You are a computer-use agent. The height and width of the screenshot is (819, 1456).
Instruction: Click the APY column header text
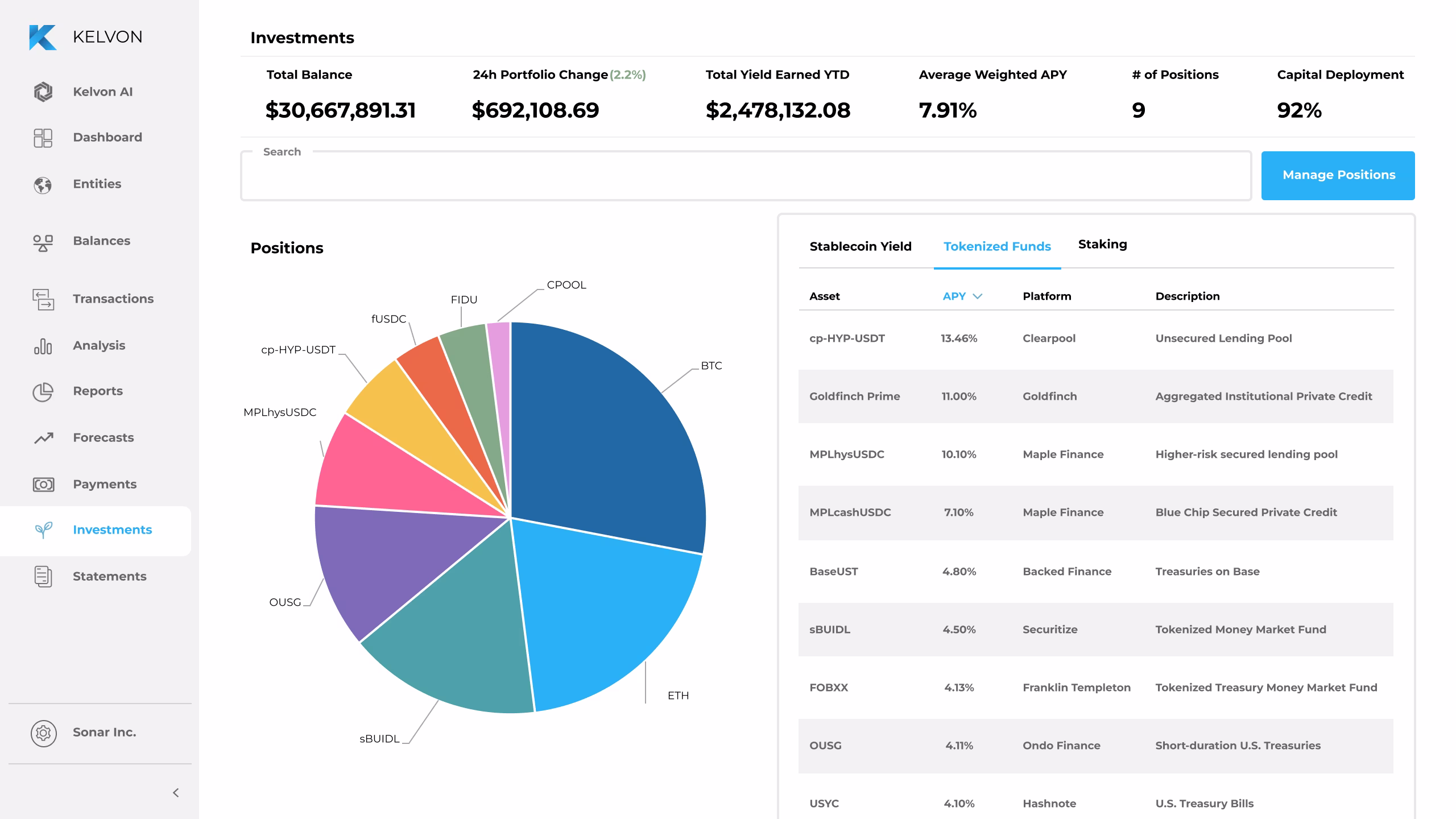click(x=954, y=296)
